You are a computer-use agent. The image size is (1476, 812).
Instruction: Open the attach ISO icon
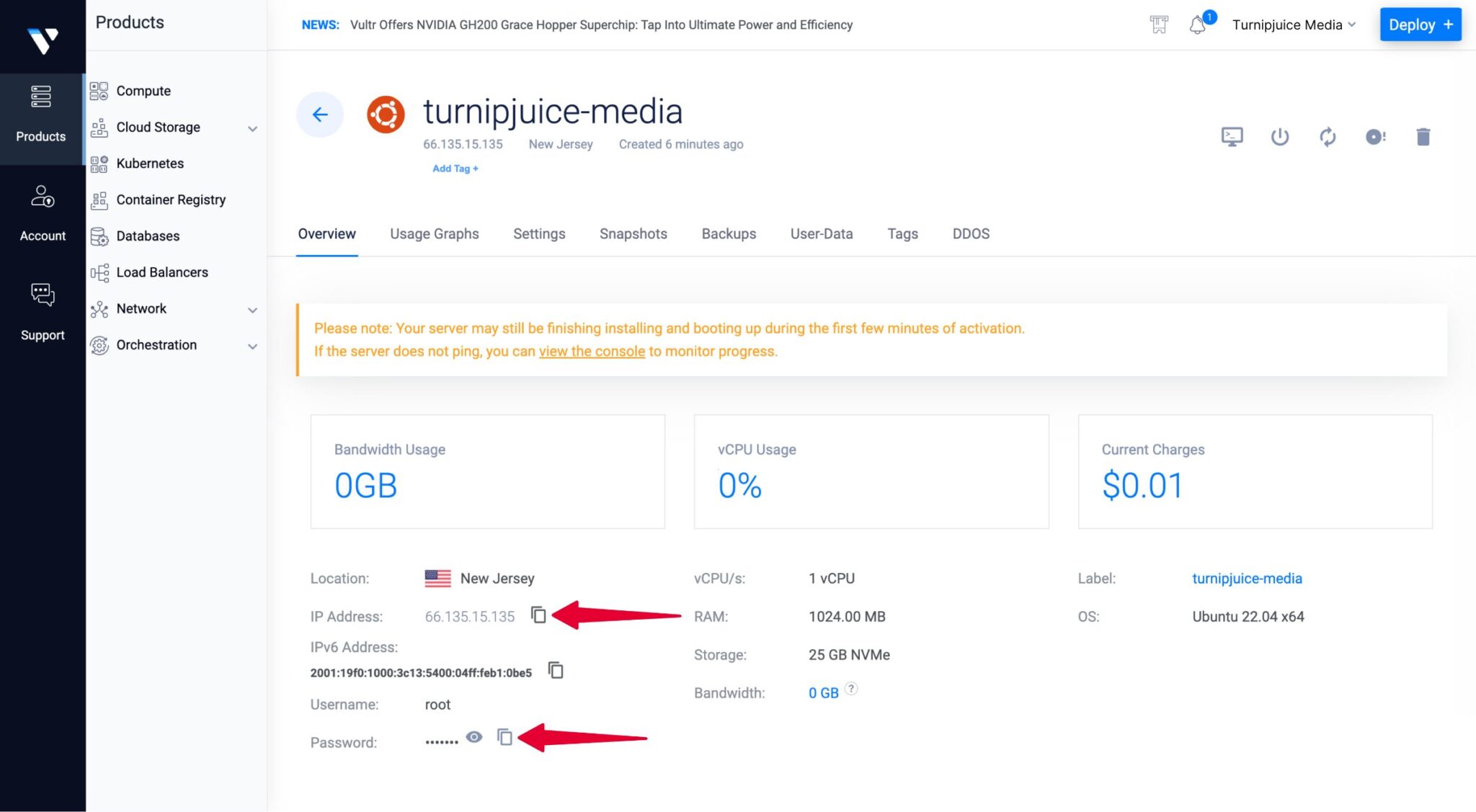(1375, 136)
